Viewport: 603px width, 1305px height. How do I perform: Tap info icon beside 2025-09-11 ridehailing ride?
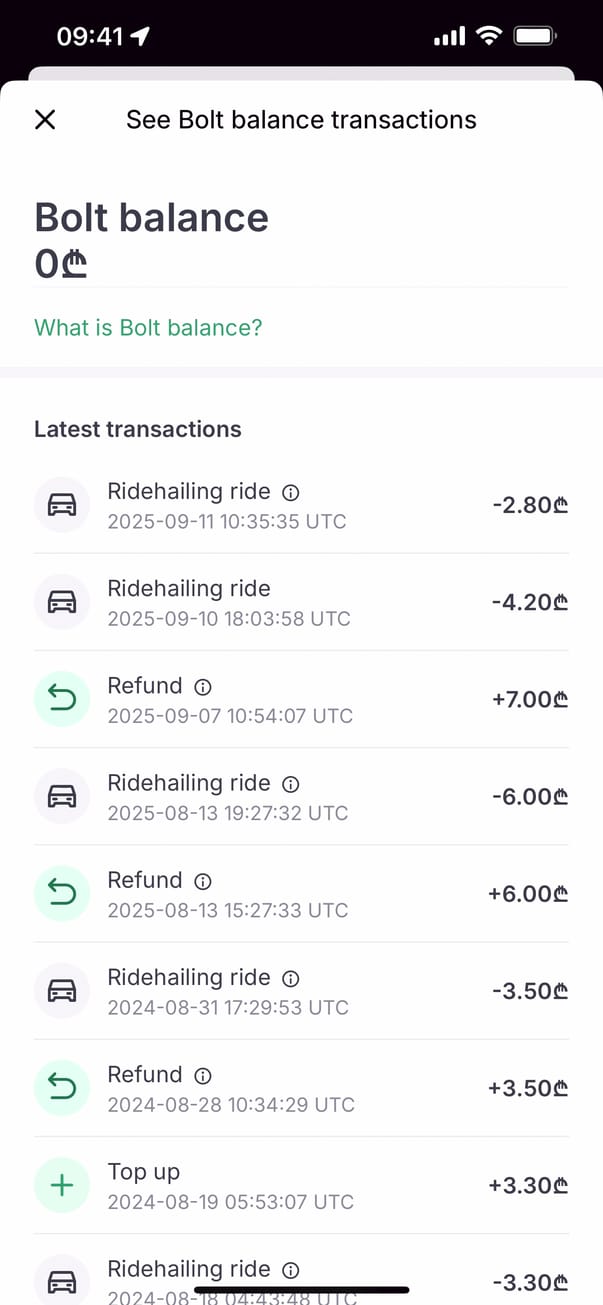pos(291,493)
